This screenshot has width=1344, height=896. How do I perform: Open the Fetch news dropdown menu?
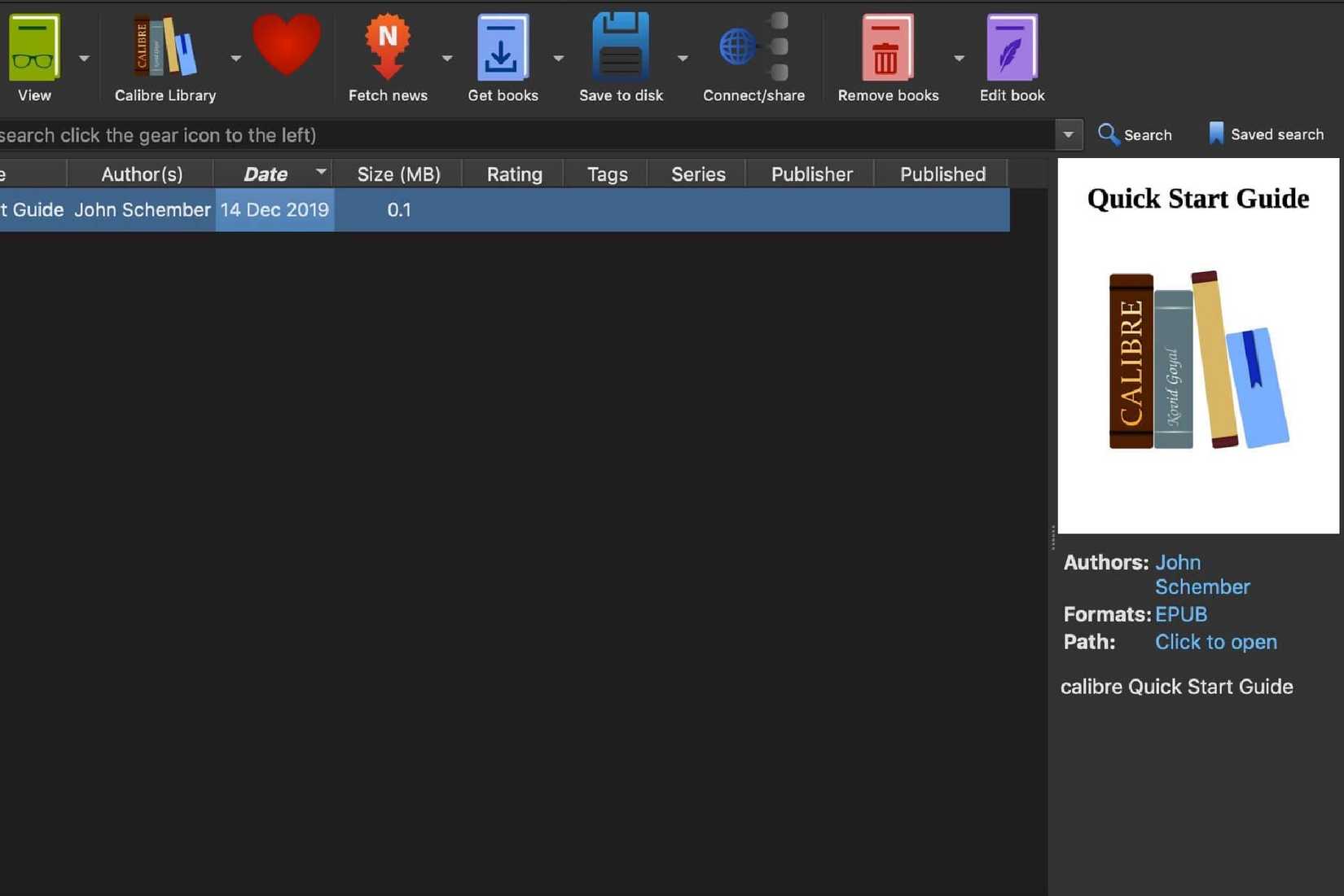tap(446, 58)
